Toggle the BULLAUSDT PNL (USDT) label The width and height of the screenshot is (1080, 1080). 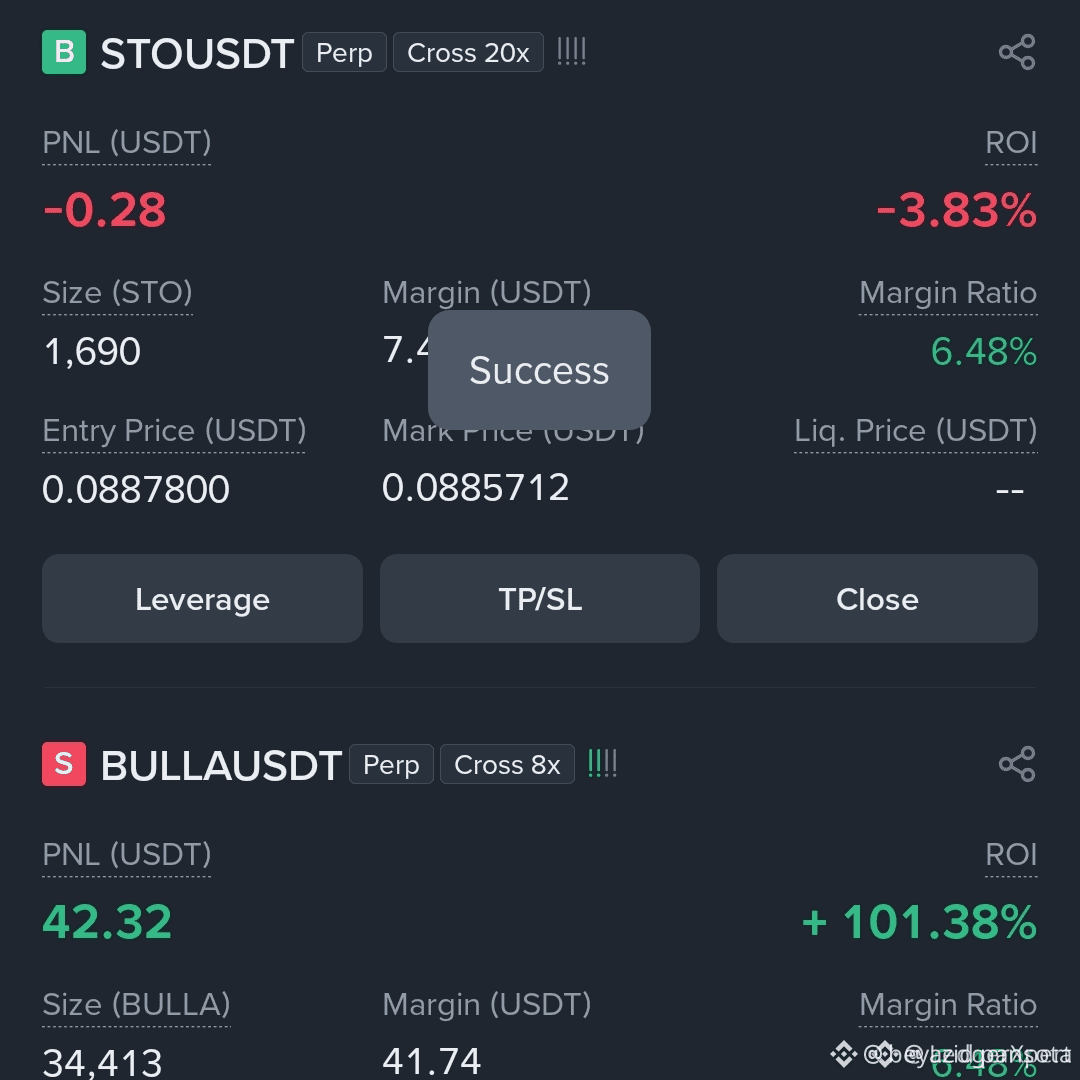tap(127, 855)
